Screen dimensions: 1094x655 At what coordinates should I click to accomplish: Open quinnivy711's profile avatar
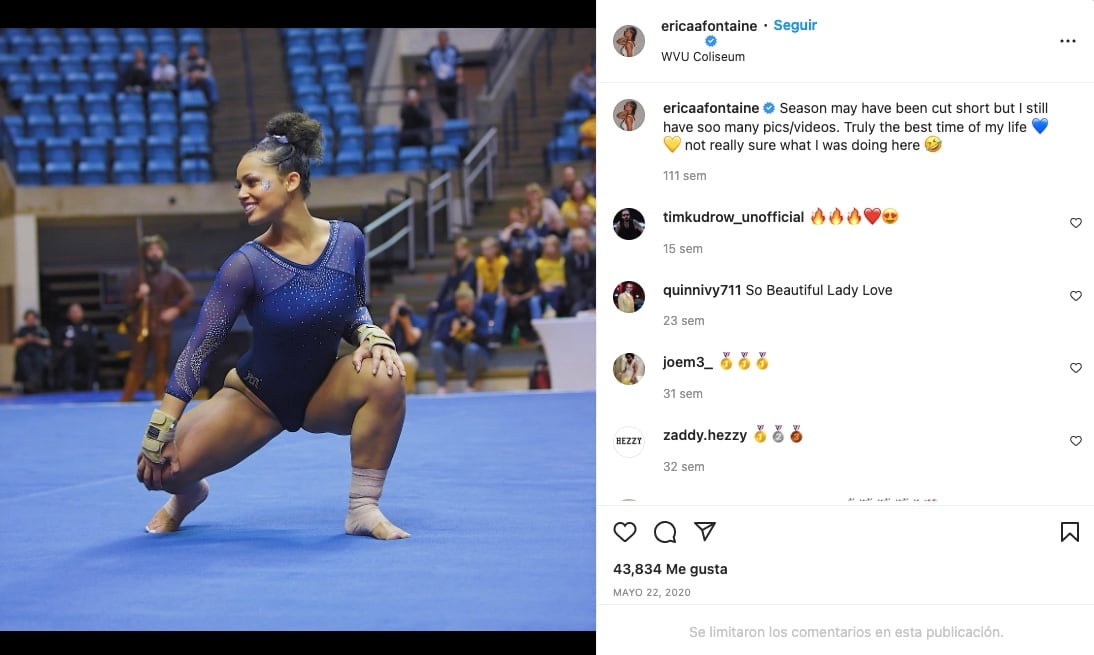click(629, 296)
